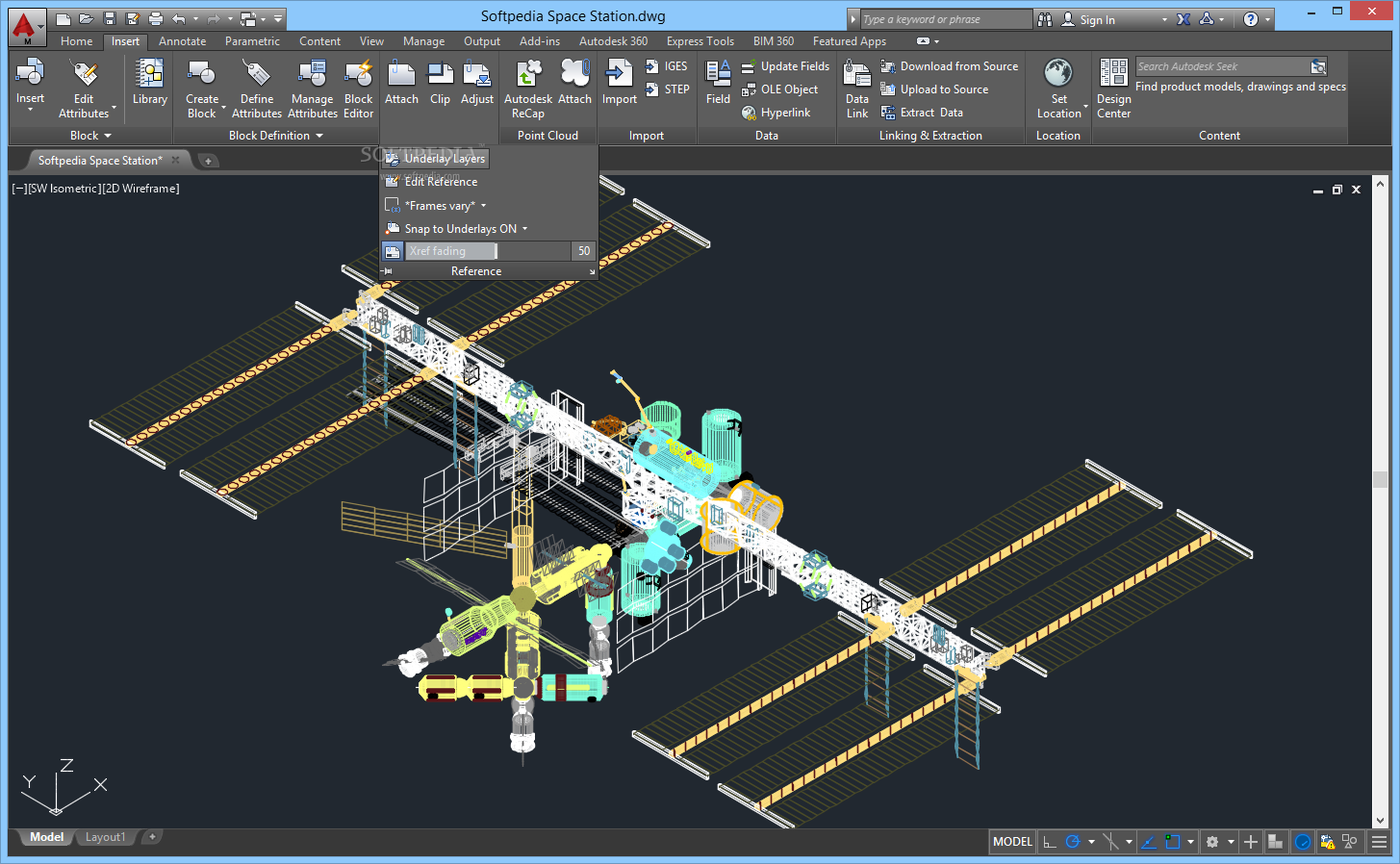Open the Library tool
The image size is (1400, 864).
pos(149,81)
